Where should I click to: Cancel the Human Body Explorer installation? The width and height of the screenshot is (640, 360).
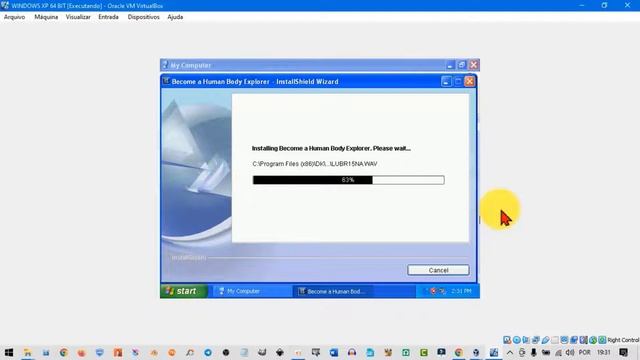(438, 270)
